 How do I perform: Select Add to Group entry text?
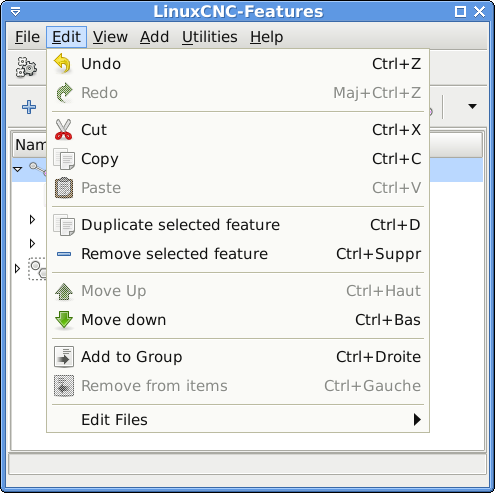(132, 357)
